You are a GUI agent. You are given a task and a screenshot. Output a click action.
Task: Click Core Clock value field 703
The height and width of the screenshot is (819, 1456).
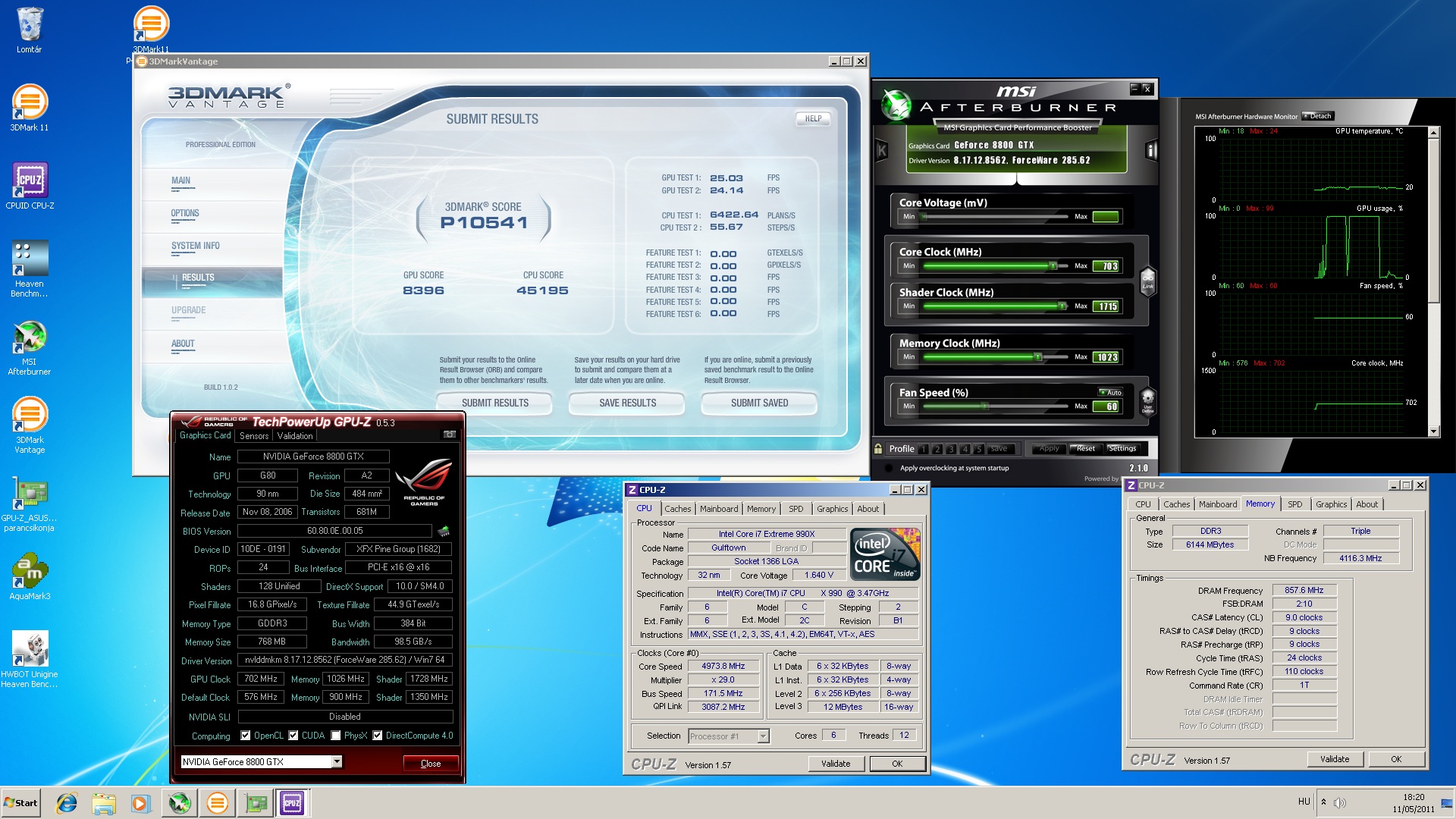pos(1107,266)
